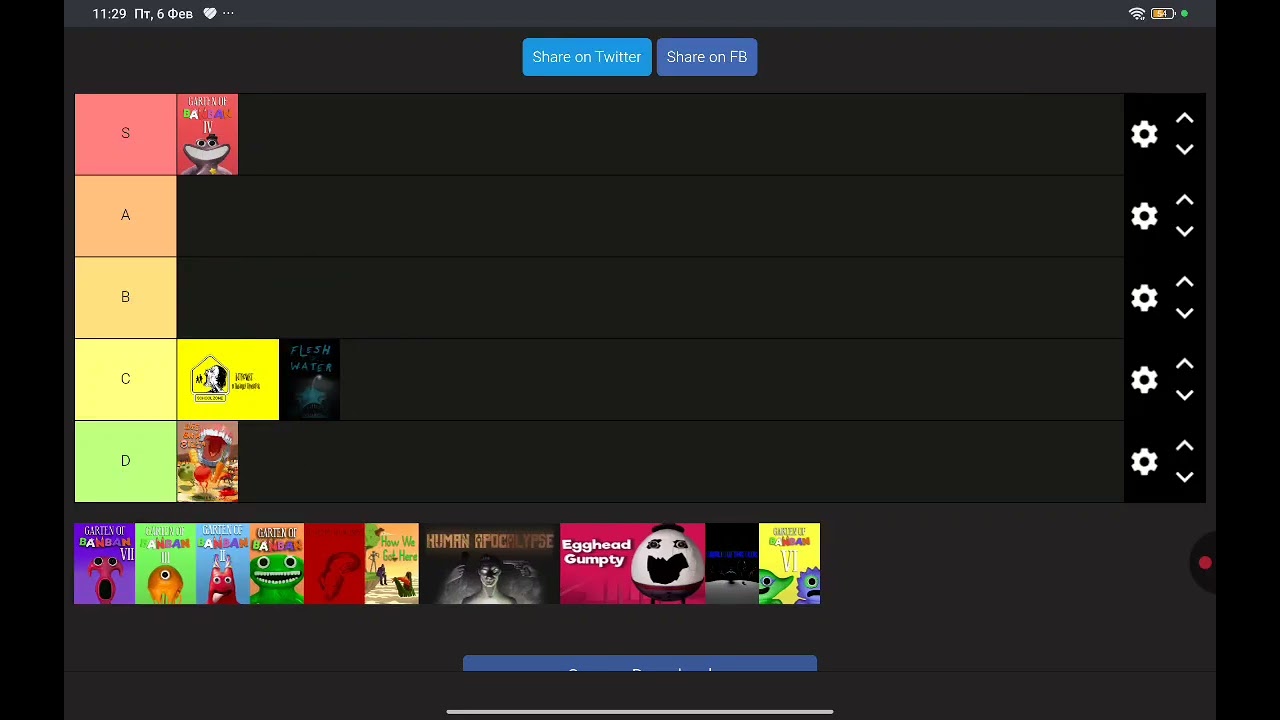Tap the date Пт, 6 Фев

click(163, 14)
